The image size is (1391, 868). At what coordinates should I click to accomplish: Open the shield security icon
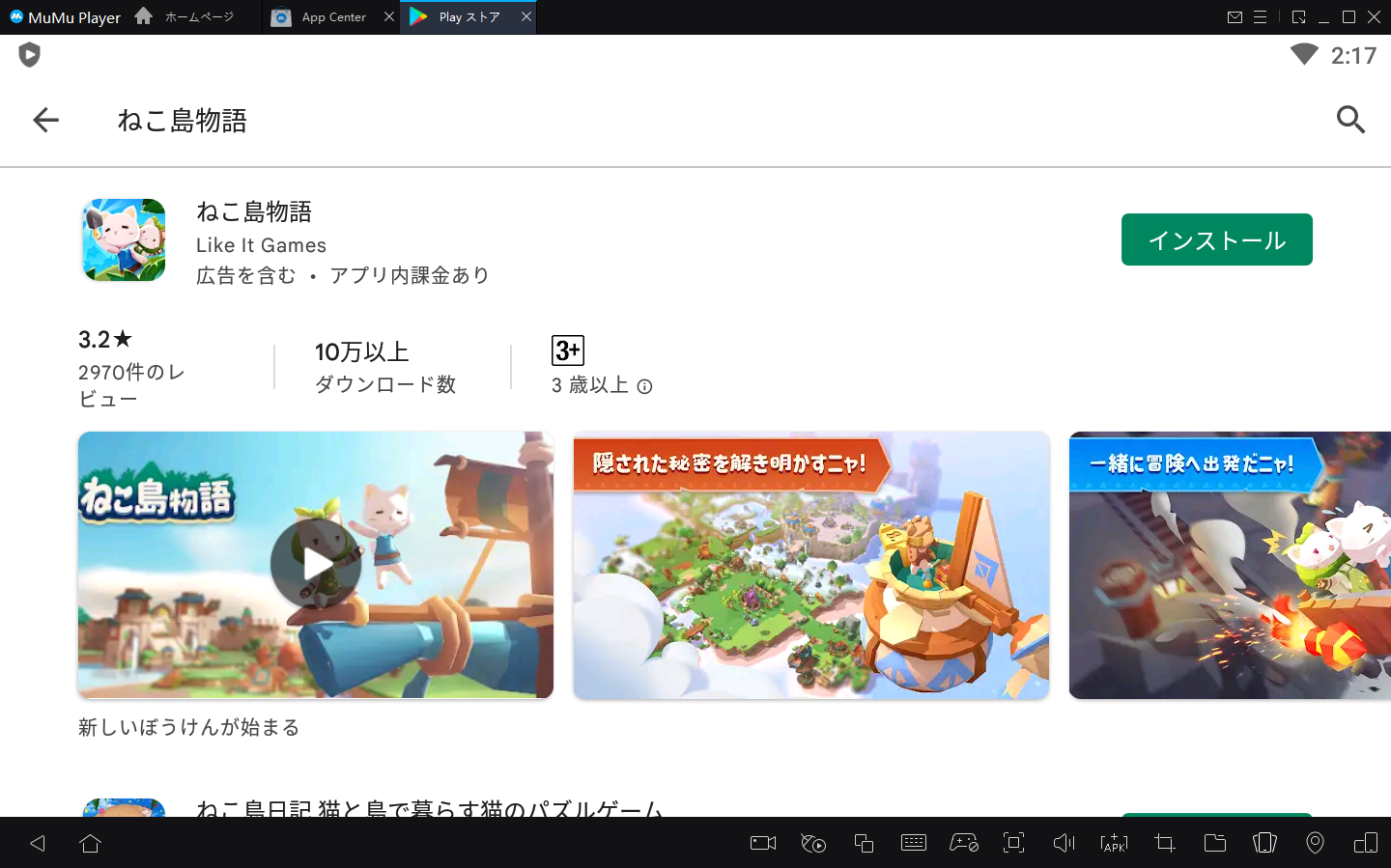[x=30, y=55]
